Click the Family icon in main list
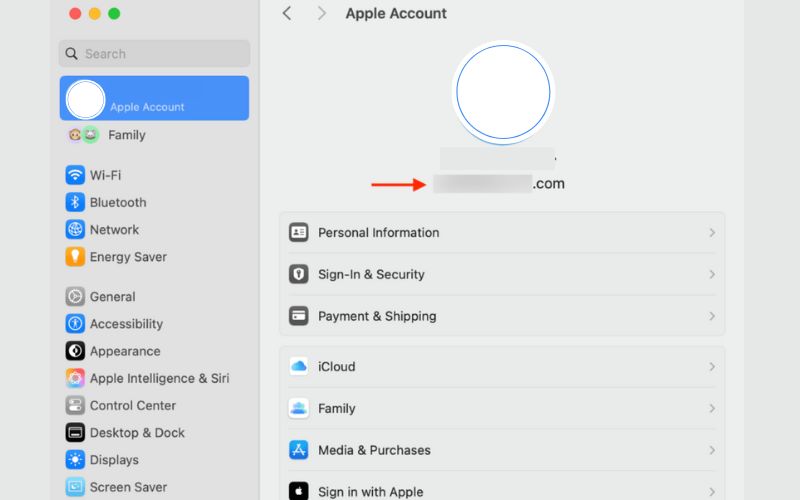800x500 pixels. [298, 408]
